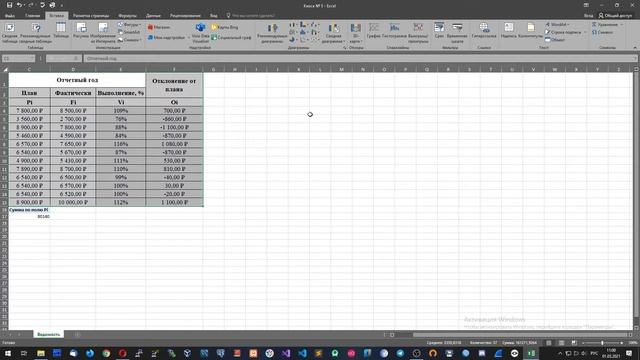Click the Share (Общий доступ) button
This screenshot has width=640, height=360.
coord(615,16)
